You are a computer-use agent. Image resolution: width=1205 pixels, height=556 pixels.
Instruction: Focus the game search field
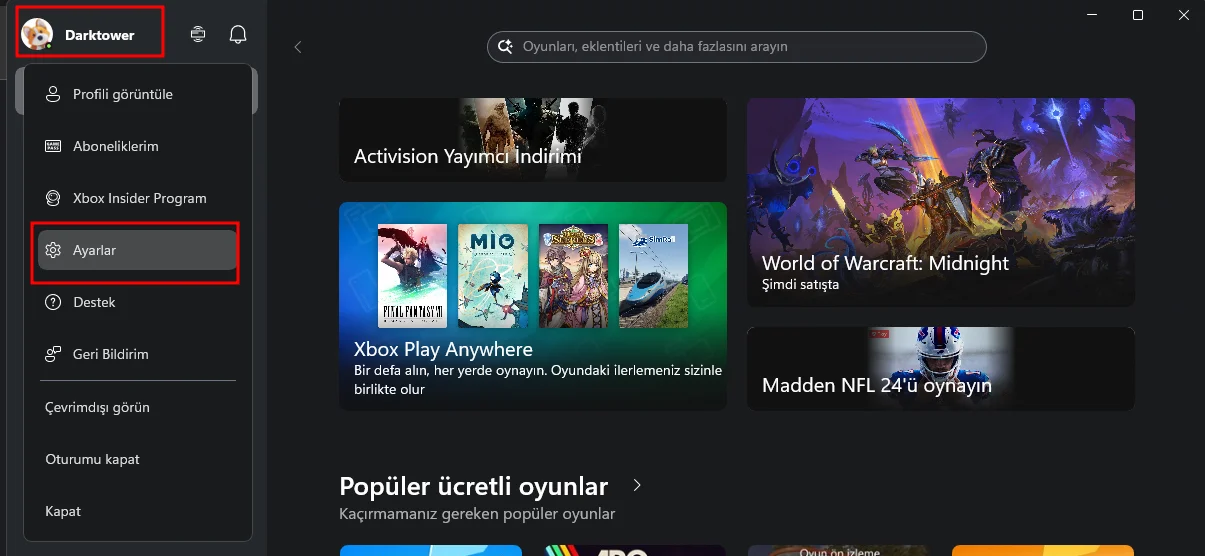pos(737,46)
